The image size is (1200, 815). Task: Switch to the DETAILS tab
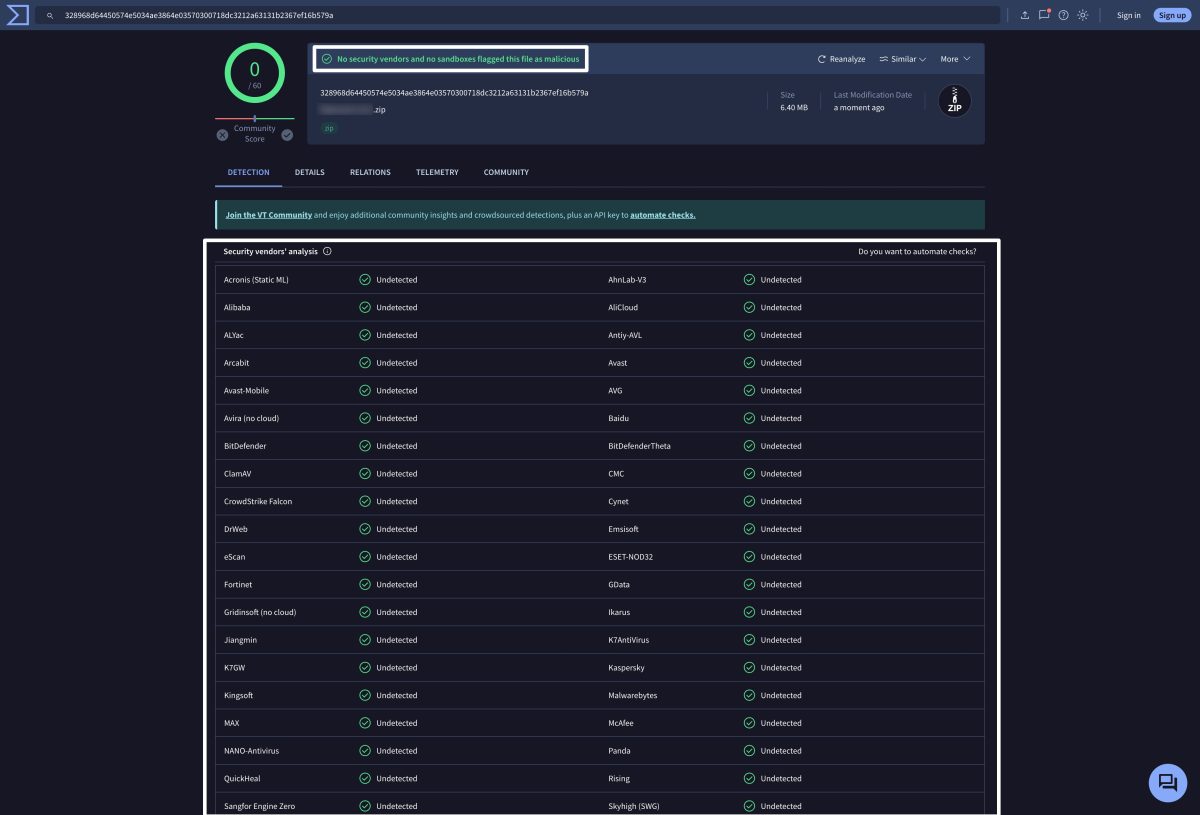pyautogui.click(x=309, y=172)
